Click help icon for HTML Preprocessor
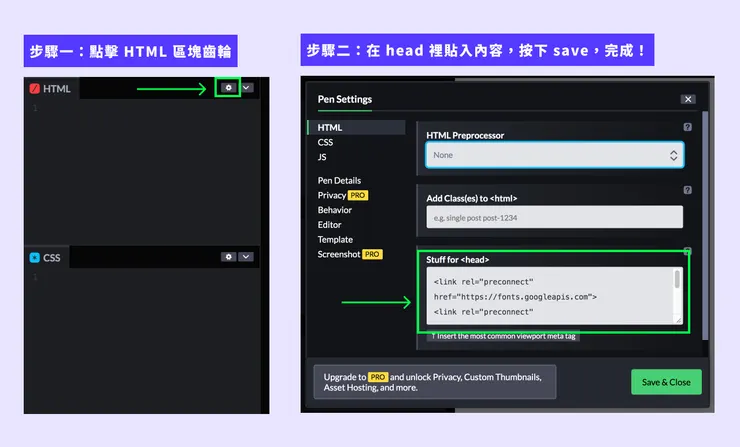The image size is (740, 447). click(x=688, y=127)
